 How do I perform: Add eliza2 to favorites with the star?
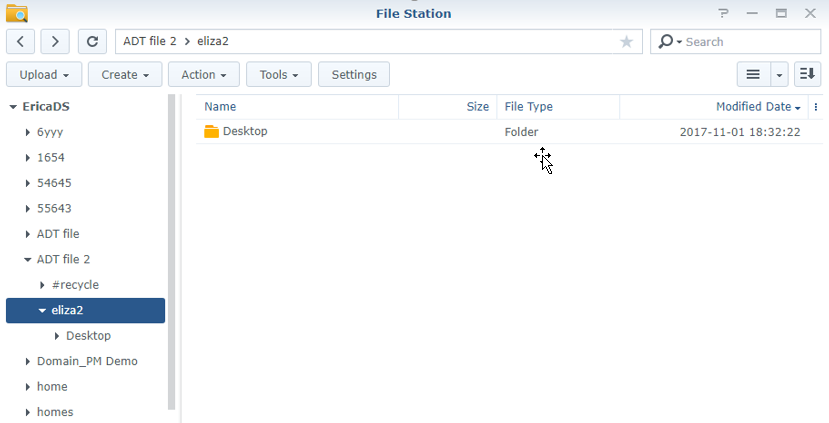(x=627, y=42)
